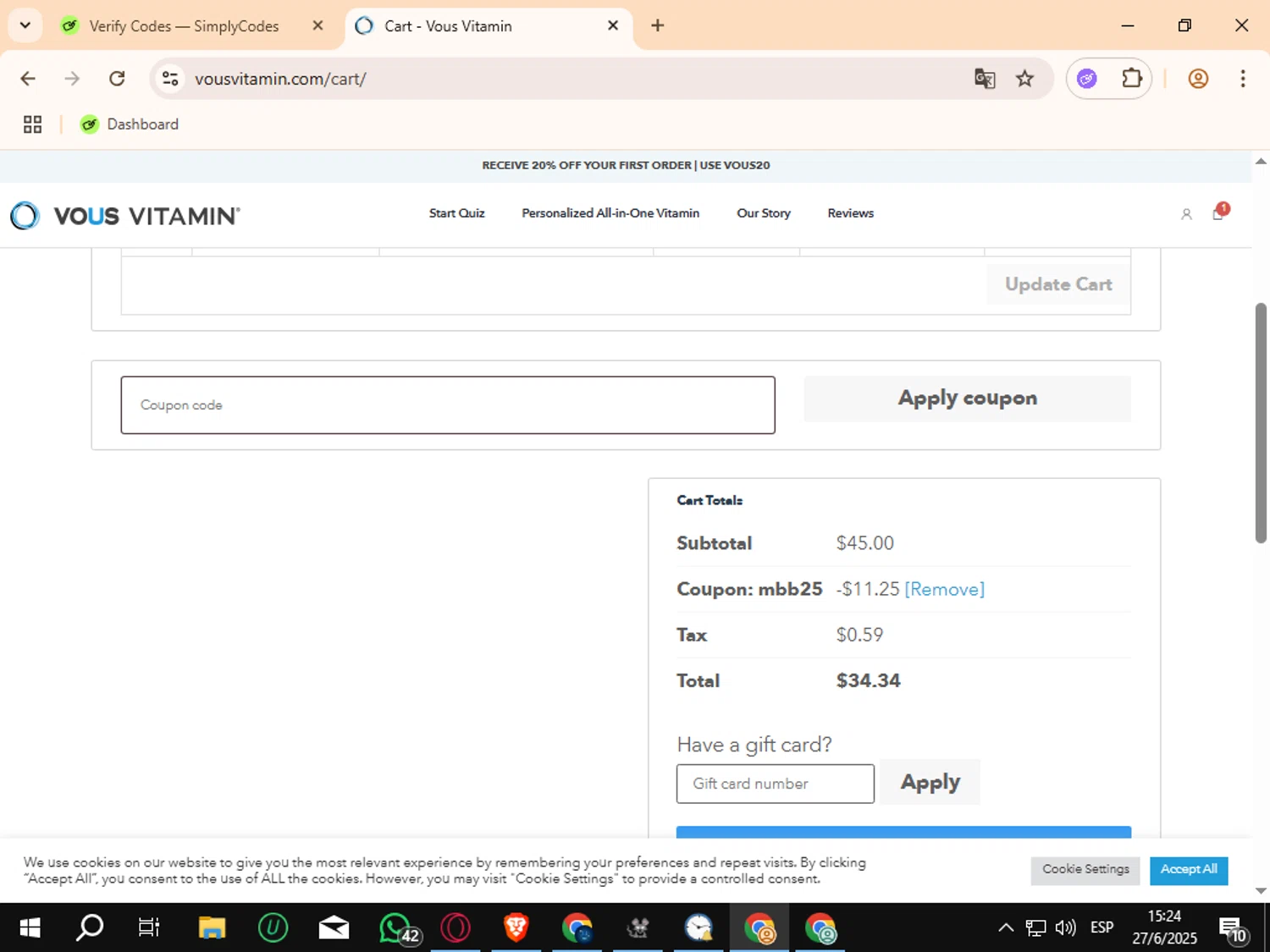Click the Vous Vitamin logo
Screen dimensions: 1270x952
pos(125,216)
